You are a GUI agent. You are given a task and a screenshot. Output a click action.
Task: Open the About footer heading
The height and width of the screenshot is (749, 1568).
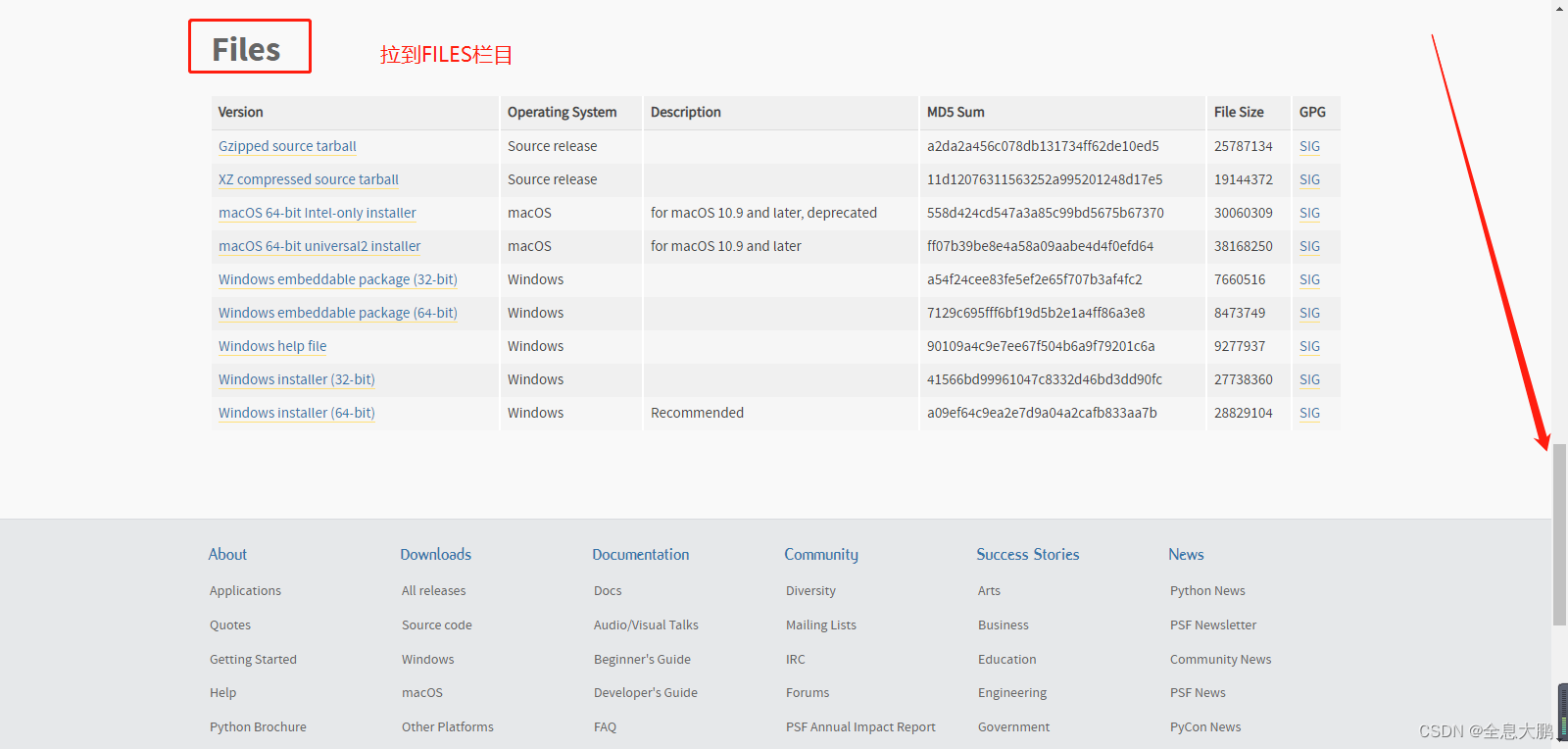click(x=227, y=555)
